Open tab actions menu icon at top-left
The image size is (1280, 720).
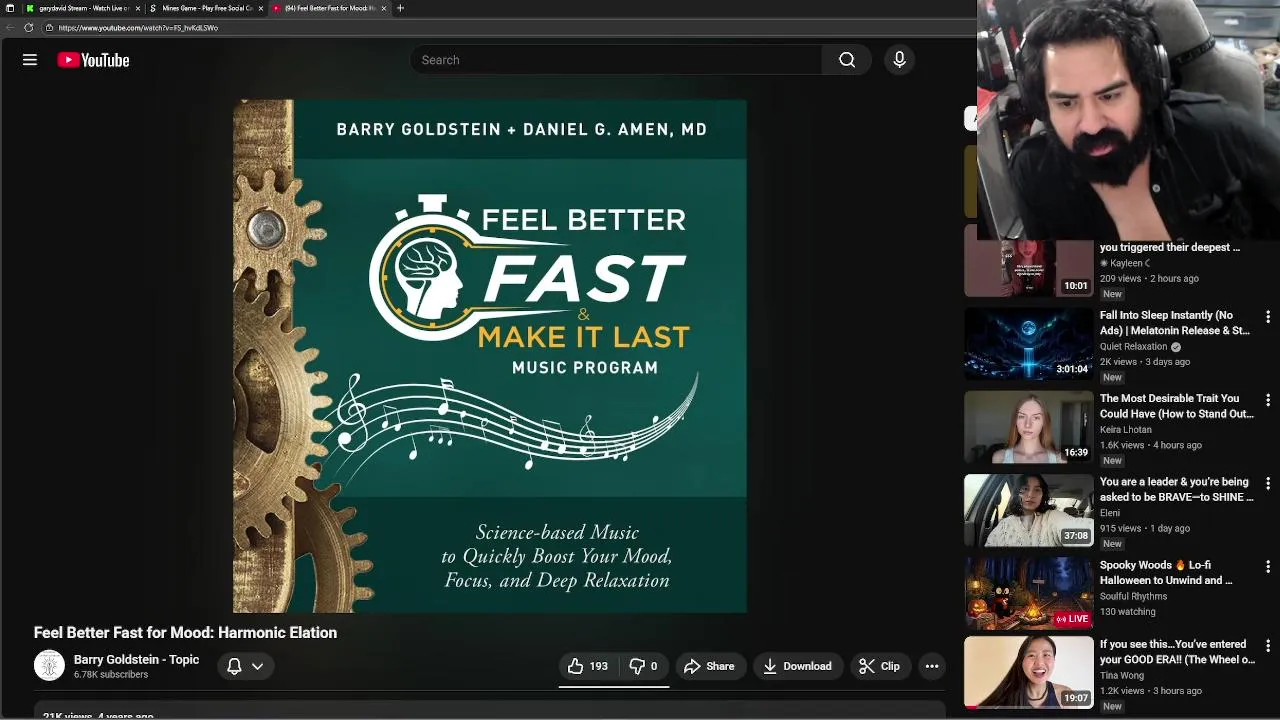(x=10, y=8)
